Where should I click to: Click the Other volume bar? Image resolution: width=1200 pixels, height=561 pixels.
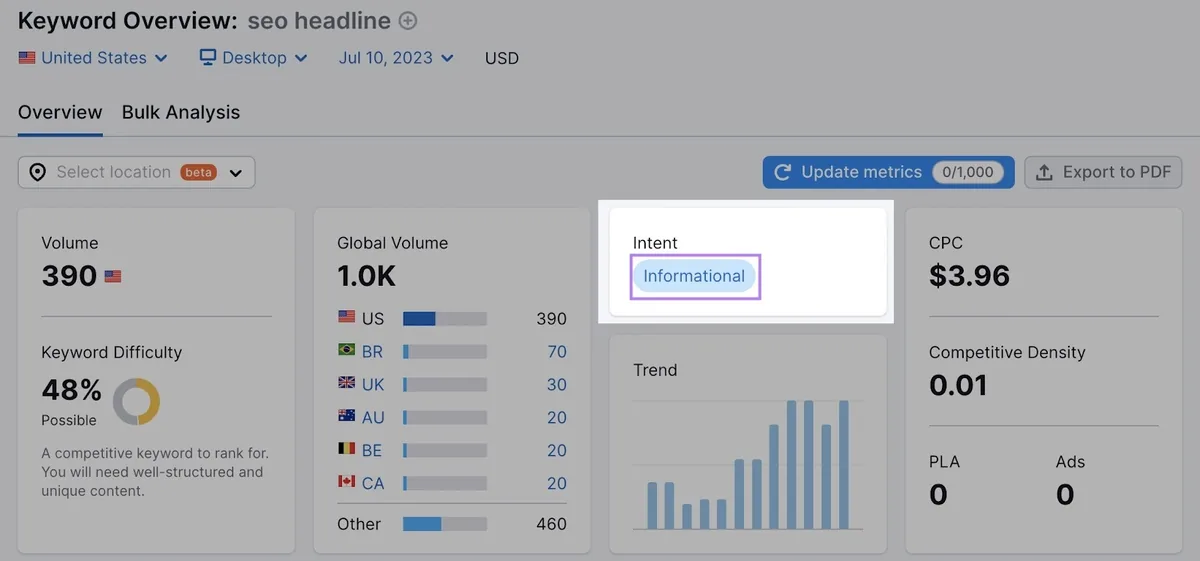coord(445,524)
